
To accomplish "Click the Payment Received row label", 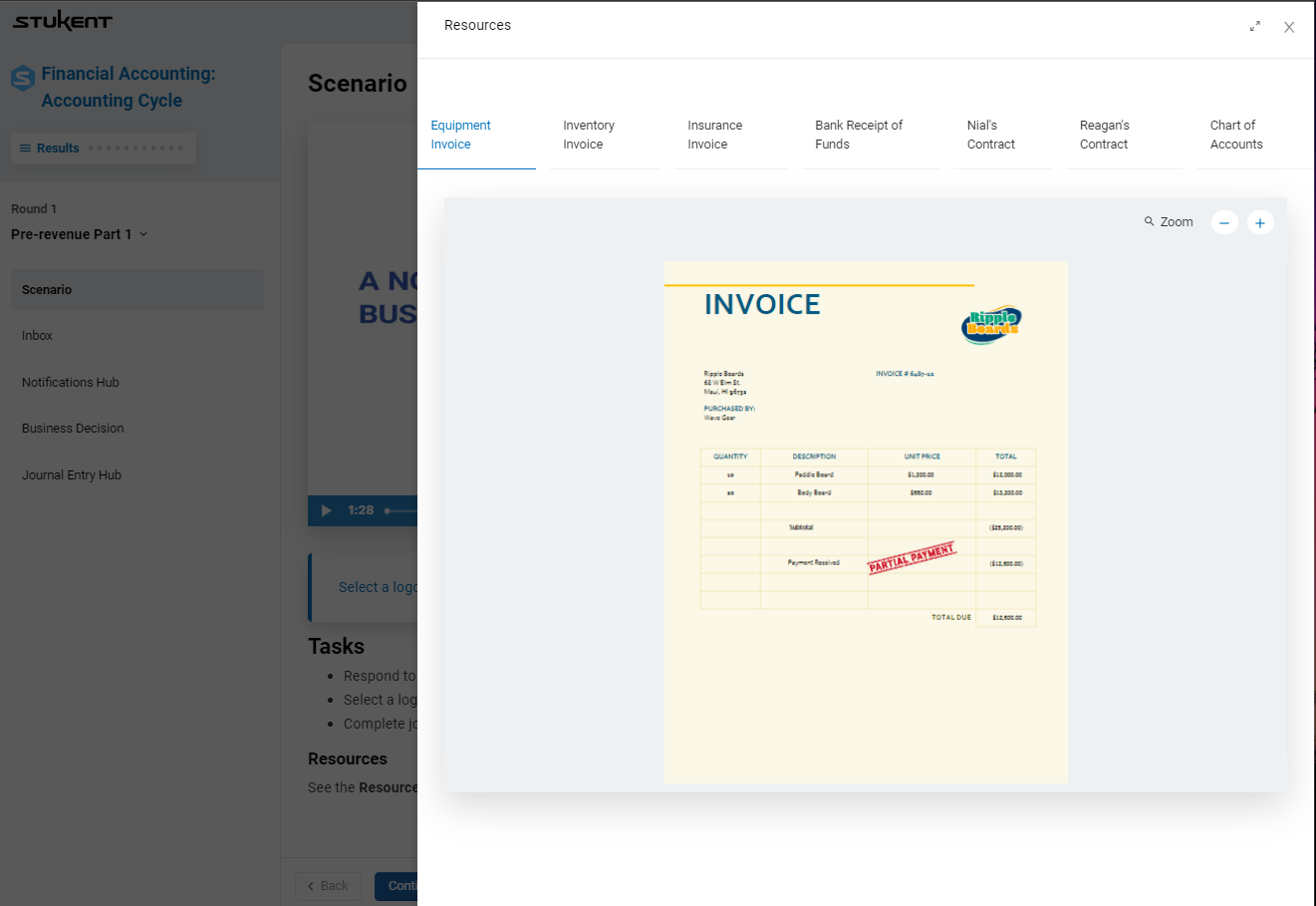I will [814, 563].
